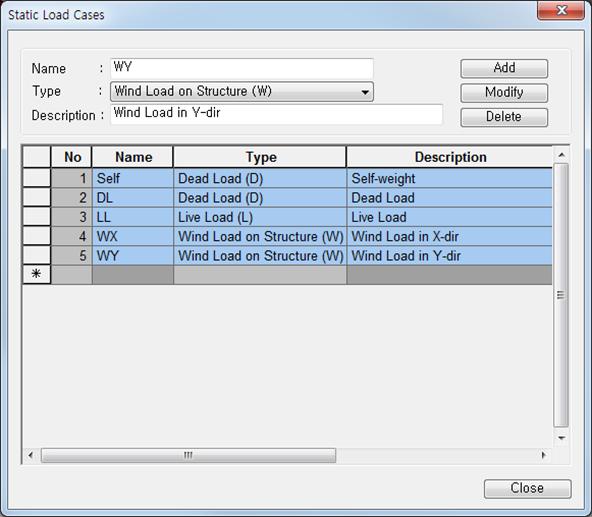Click the vertical scrollbar up arrow
This screenshot has width=592, height=517.
point(561,155)
